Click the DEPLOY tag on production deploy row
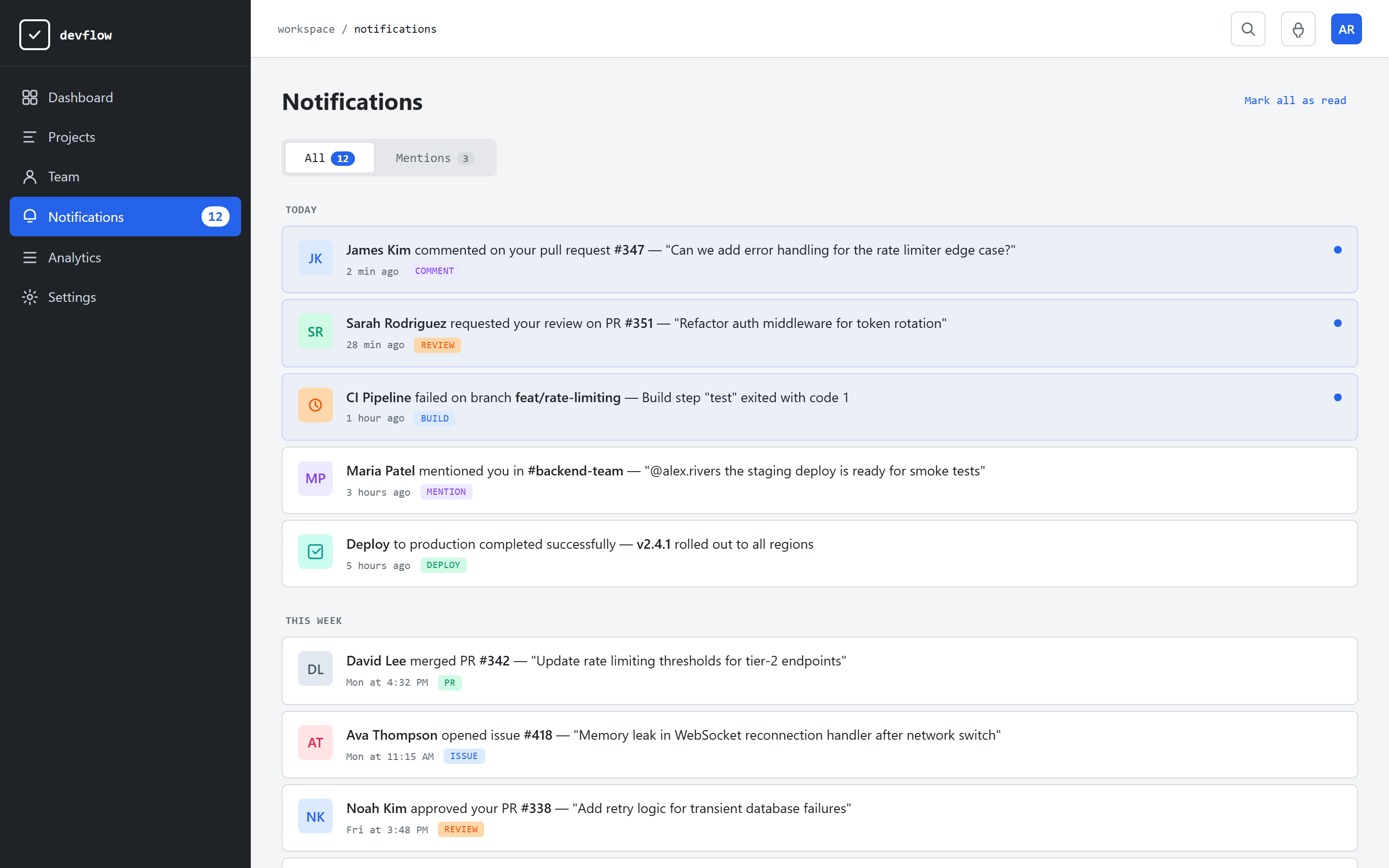Screen dimensions: 1389x868 click(x=443, y=566)
